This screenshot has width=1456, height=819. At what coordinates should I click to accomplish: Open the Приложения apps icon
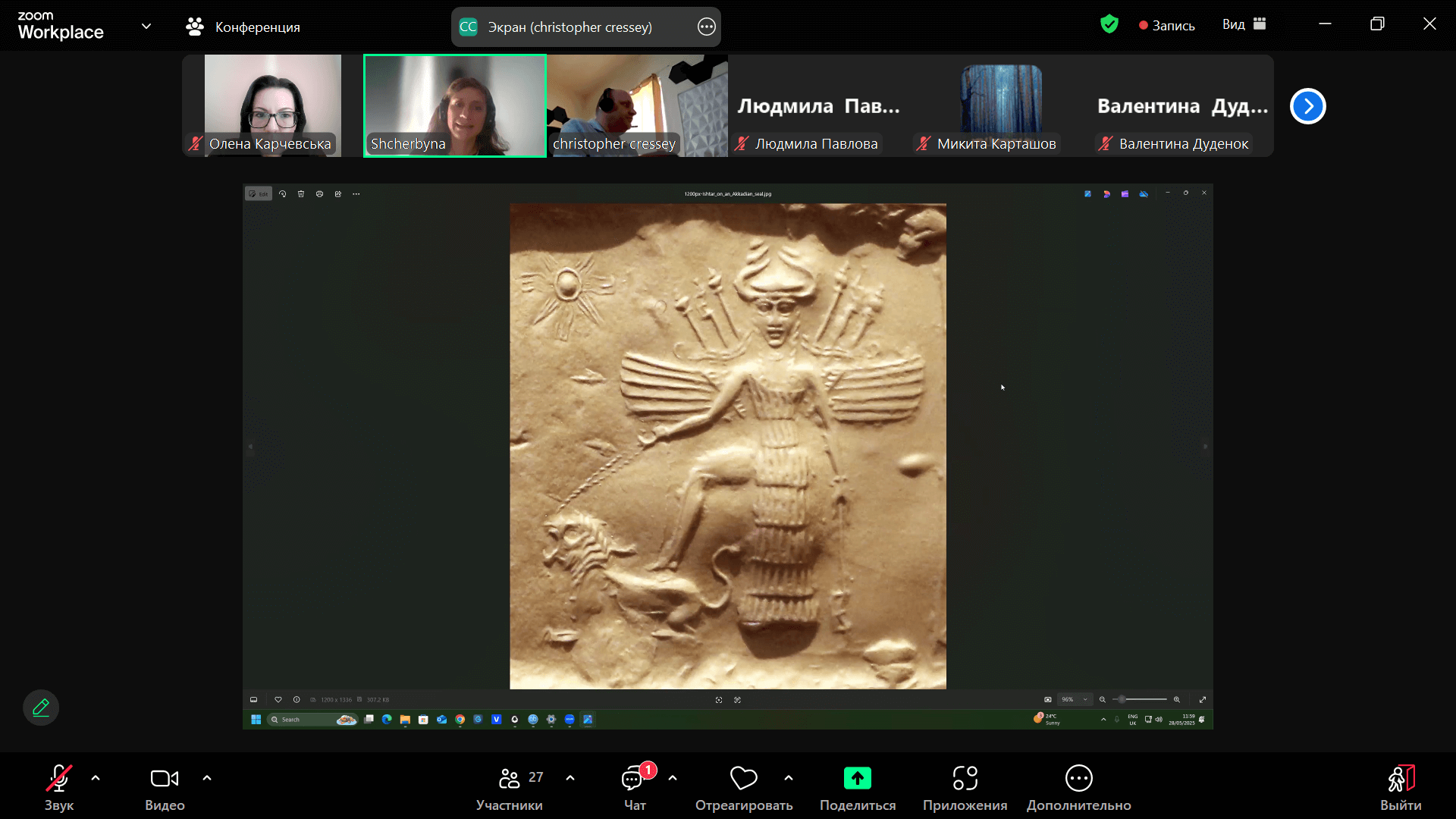[x=965, y=779]
